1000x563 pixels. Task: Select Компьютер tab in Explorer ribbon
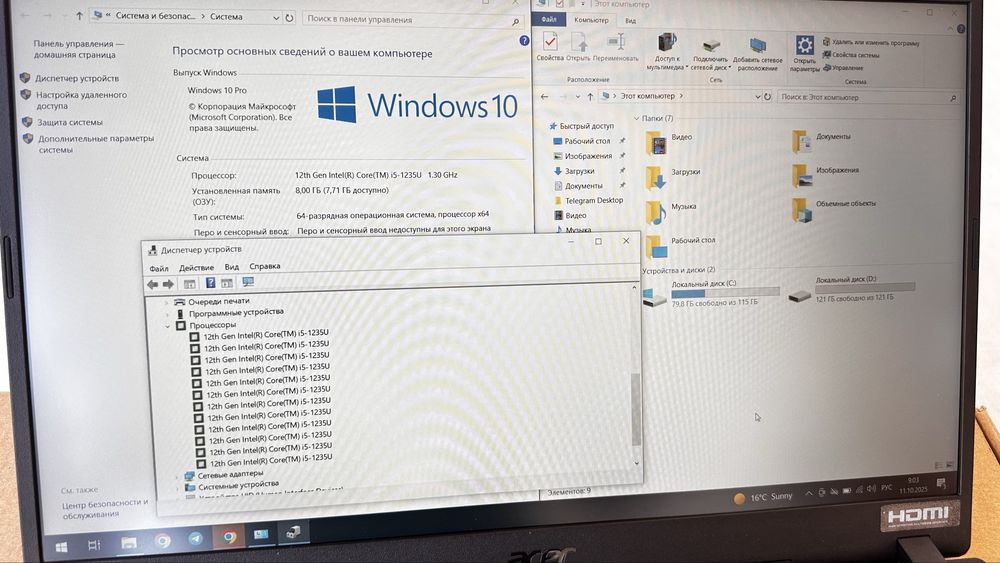pyautogui.click(x=591, y=20)
